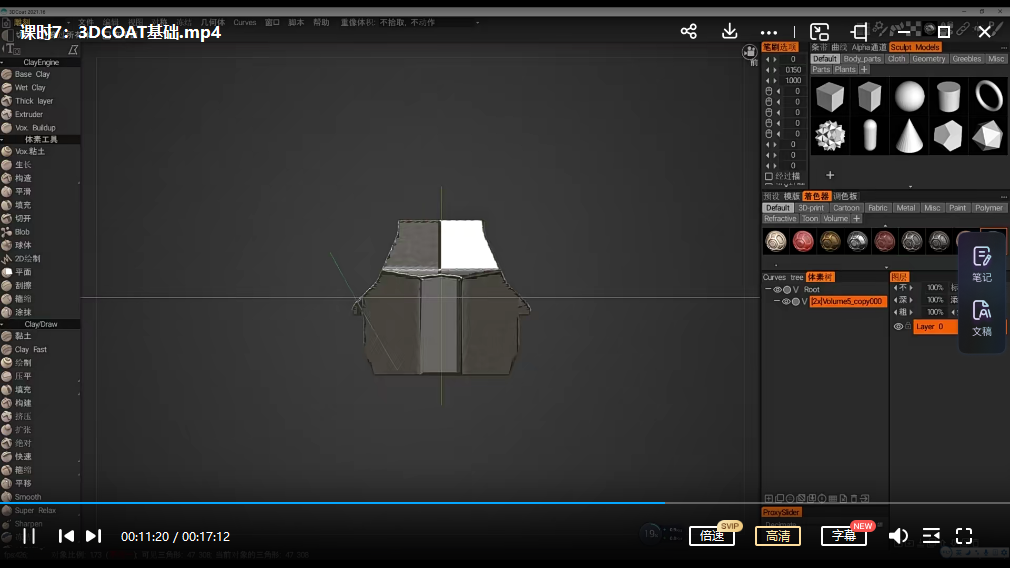Seek on the video progress bar
The image size is (1010, 568).
[505, 502]
